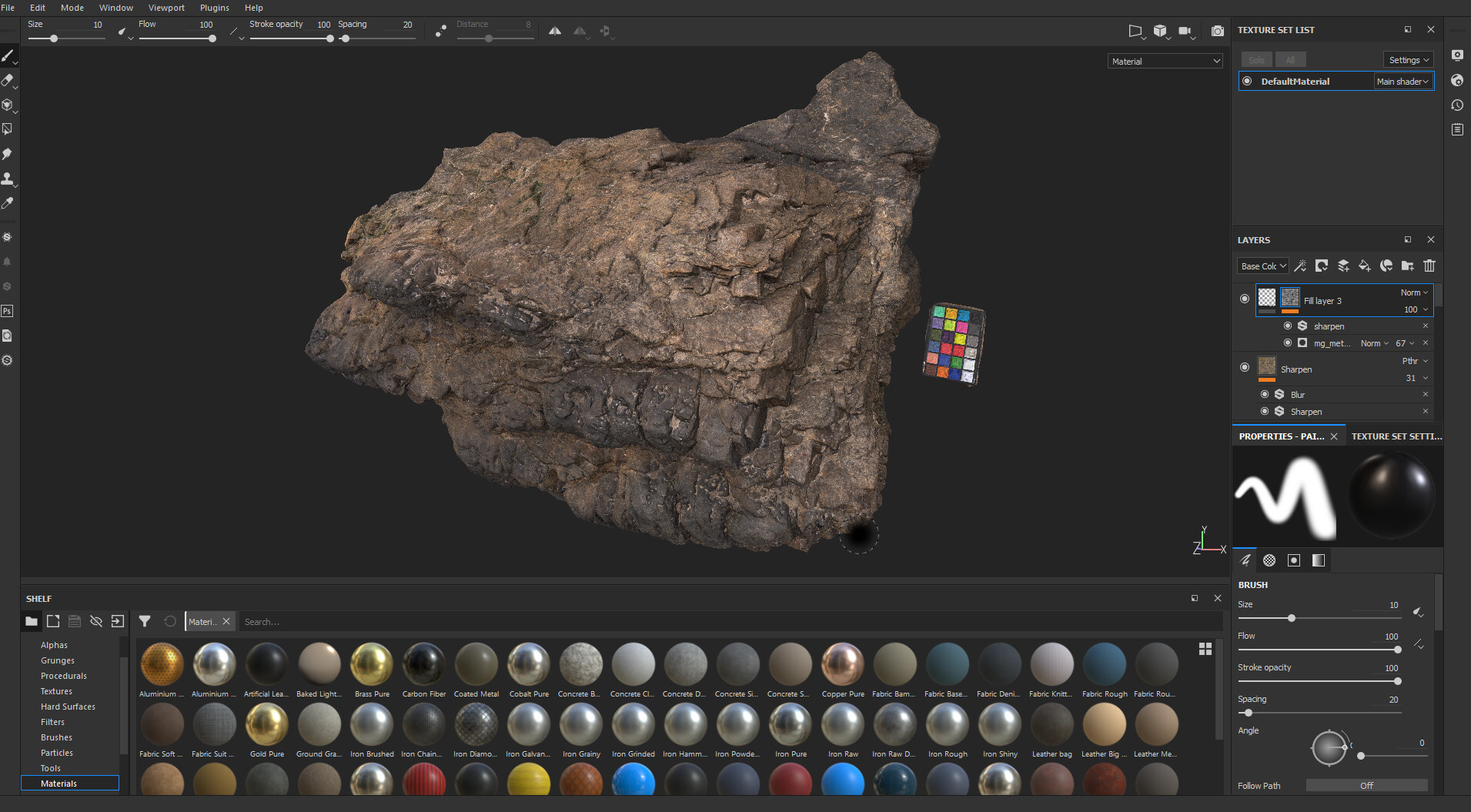Hide unused shelf resources toggle
1471x812 pixels.
(96, 621)
